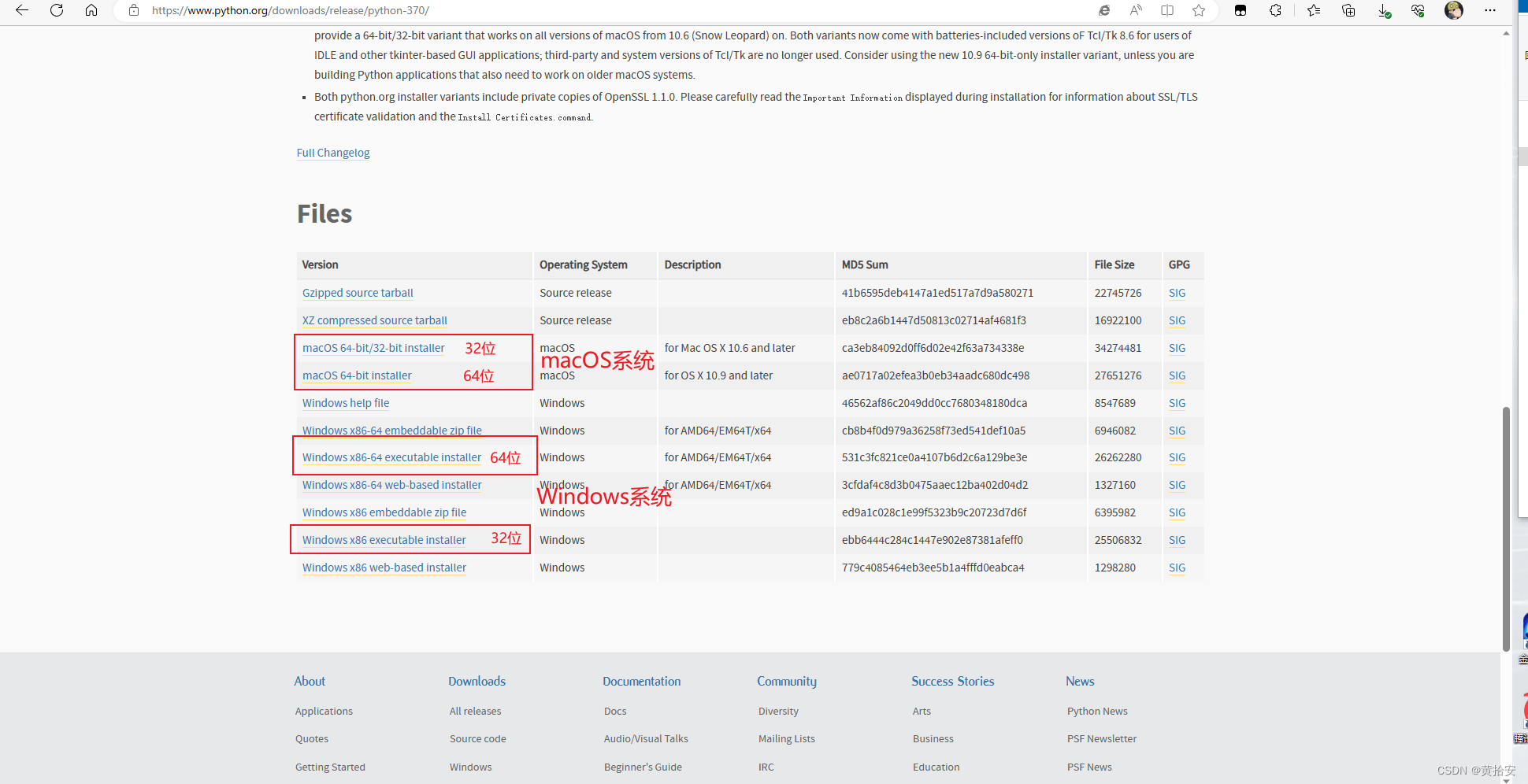Viewport: 1528px width, 784px height.
Task: Open SIG link for Gzipped source tarball
Action: click(x=1177, y=293)
